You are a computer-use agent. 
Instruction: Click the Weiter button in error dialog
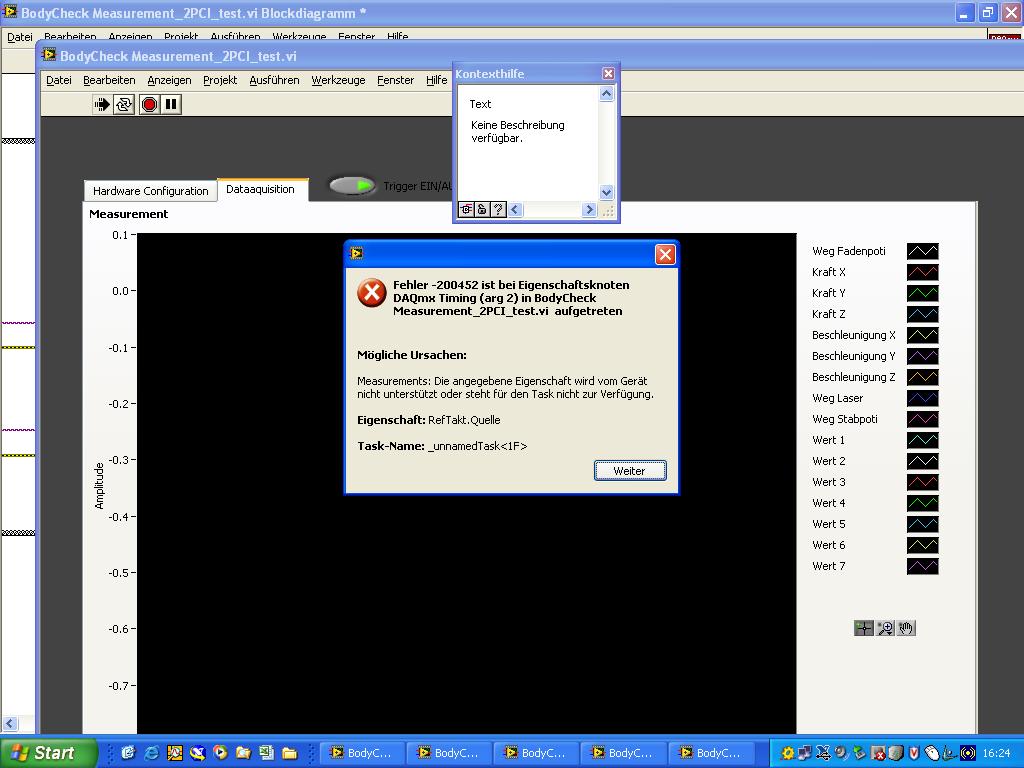pyautogui.click(x=630, y=471)
